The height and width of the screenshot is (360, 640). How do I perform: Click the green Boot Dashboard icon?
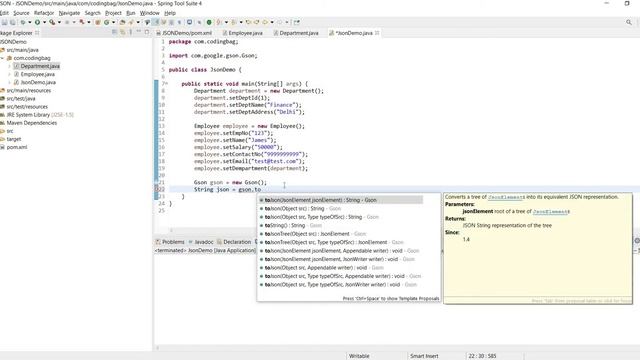(x=209, y=22)
